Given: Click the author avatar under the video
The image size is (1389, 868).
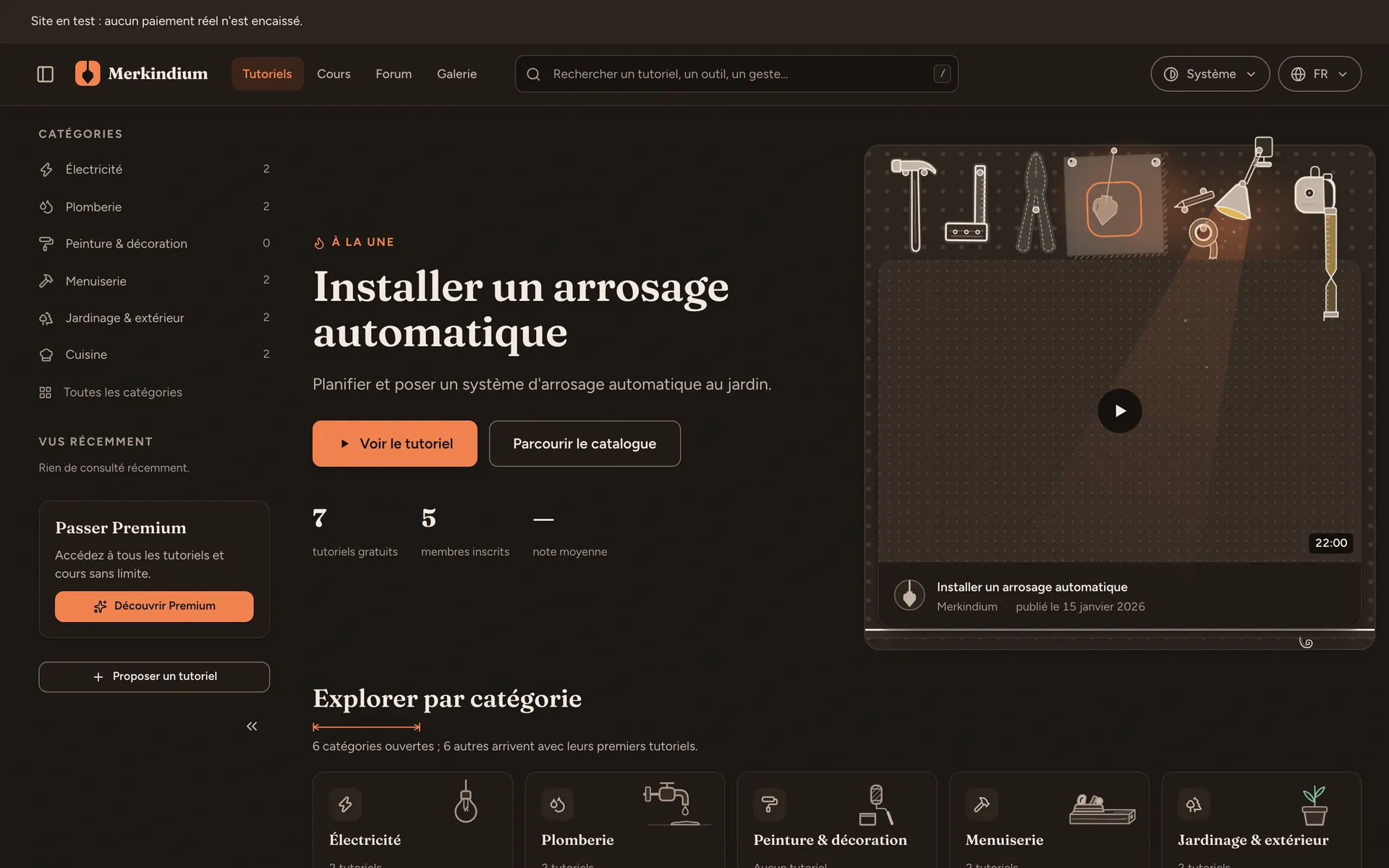Looking at the screenshot, I should 909,595.
